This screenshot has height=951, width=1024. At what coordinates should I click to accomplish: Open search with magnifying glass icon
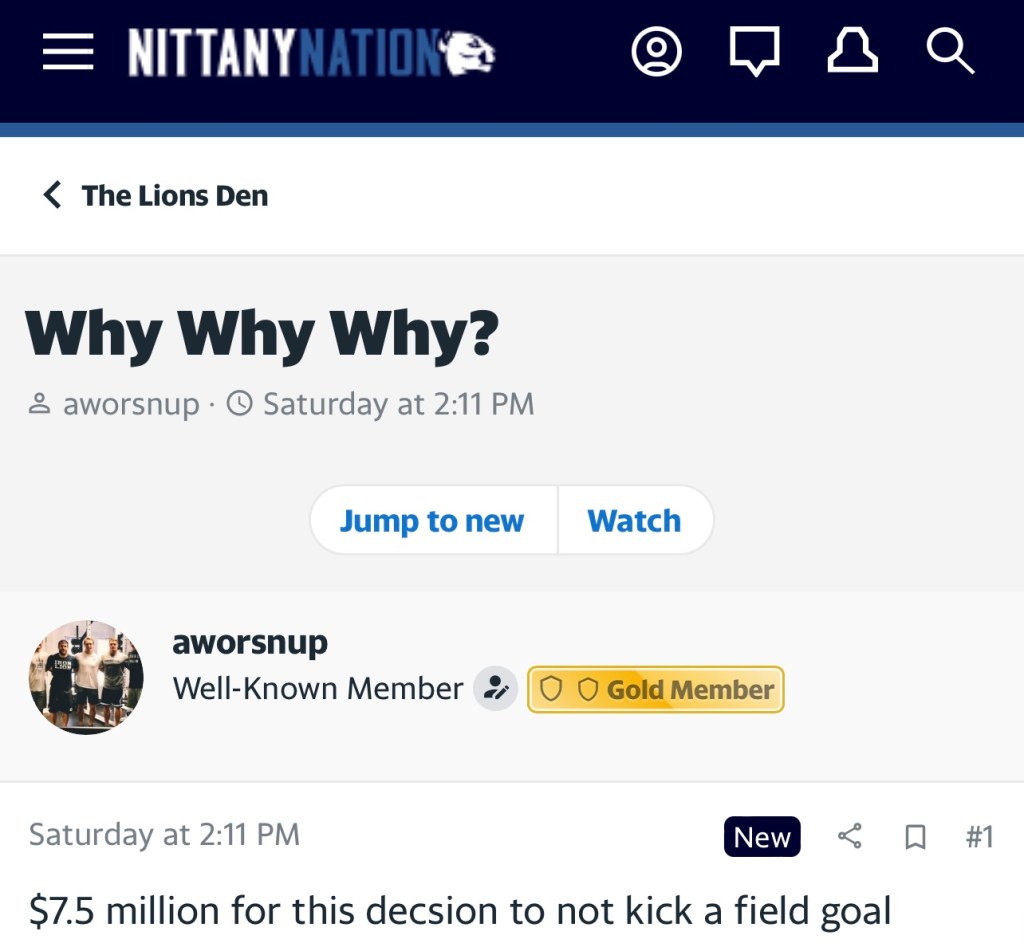click(x=949, y=52)
